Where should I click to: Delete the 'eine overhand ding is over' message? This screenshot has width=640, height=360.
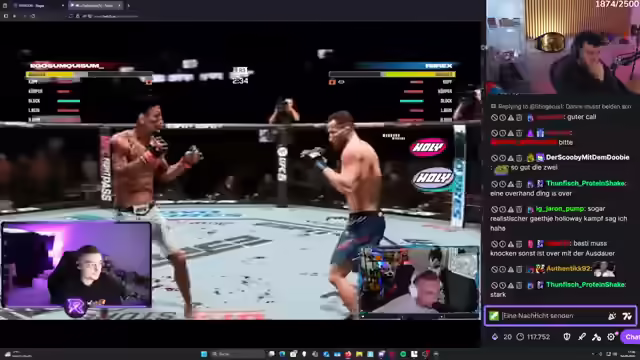click(519, 184)
